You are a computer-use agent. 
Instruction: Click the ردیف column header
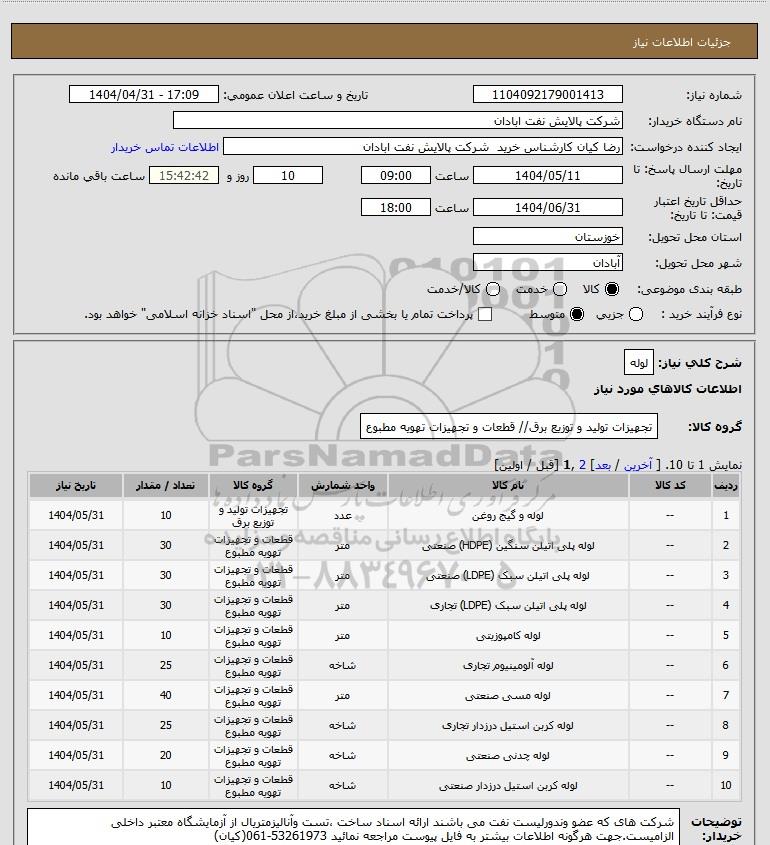point(726,486)
